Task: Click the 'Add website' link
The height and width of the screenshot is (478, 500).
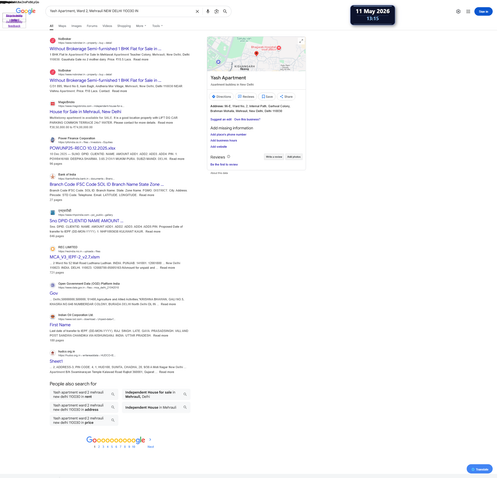Action: coord(220,147)
